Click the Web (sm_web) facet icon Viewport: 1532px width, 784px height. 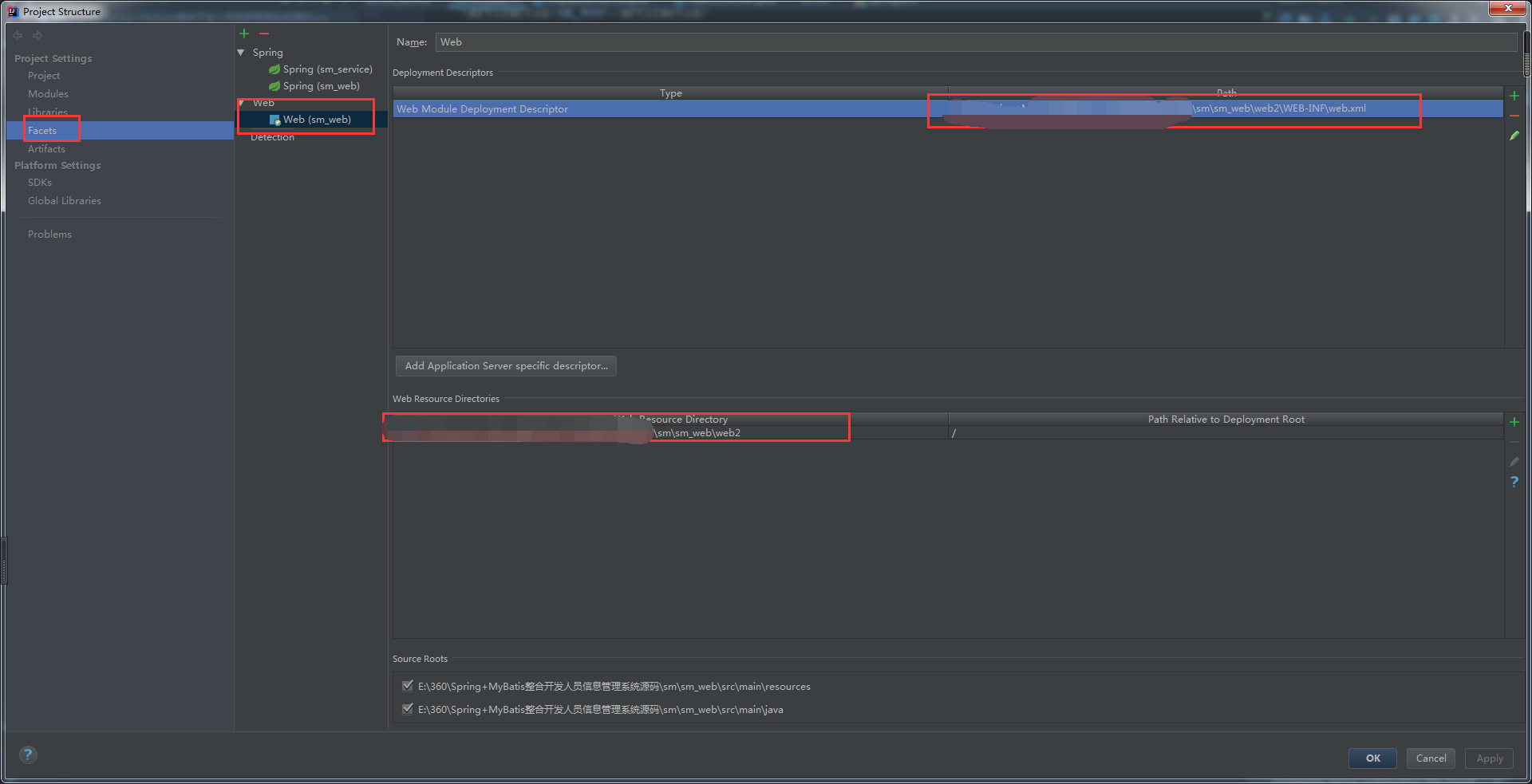pos(274,120)
